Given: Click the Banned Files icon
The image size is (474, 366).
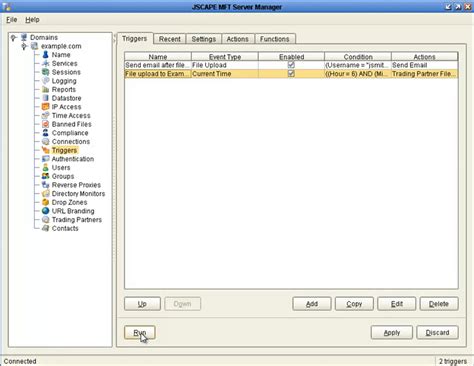Looking at the screenshot, I should pyautogui.click(x=46, y=124).
